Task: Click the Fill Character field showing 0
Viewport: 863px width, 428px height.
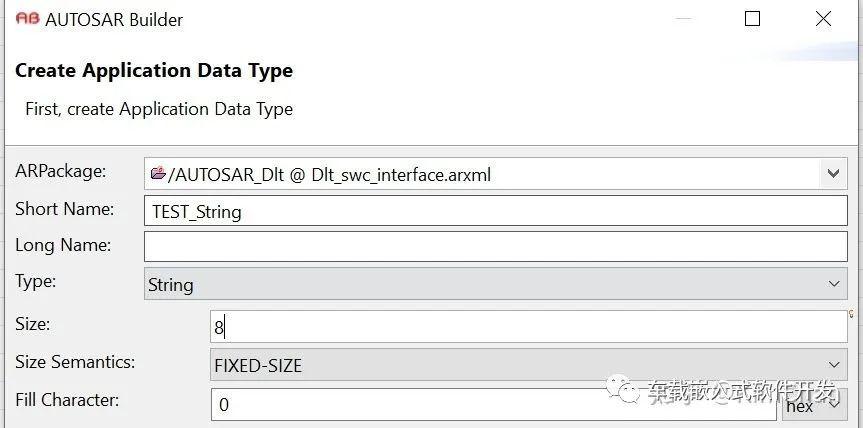Action: [494, 404]
